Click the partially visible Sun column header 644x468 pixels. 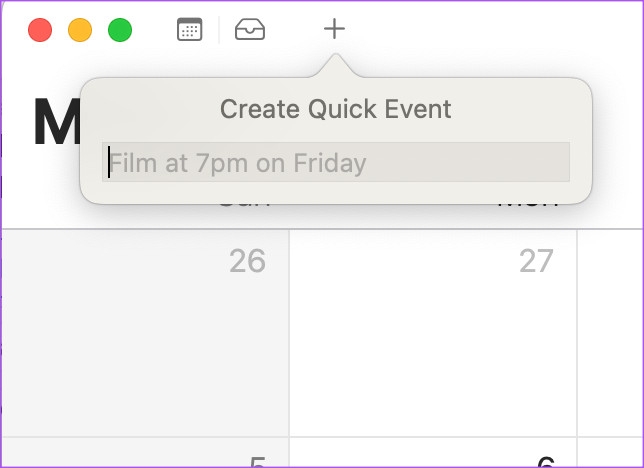(241, 212)
